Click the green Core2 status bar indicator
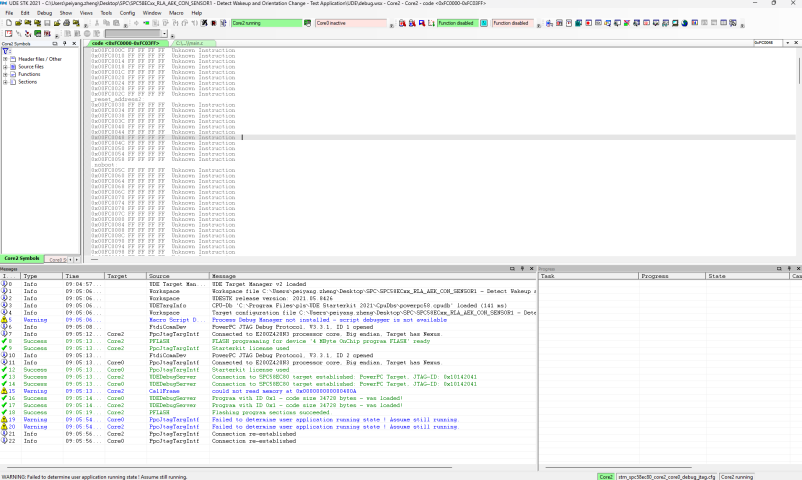This screenshot has width=802, height=480. 606,476
